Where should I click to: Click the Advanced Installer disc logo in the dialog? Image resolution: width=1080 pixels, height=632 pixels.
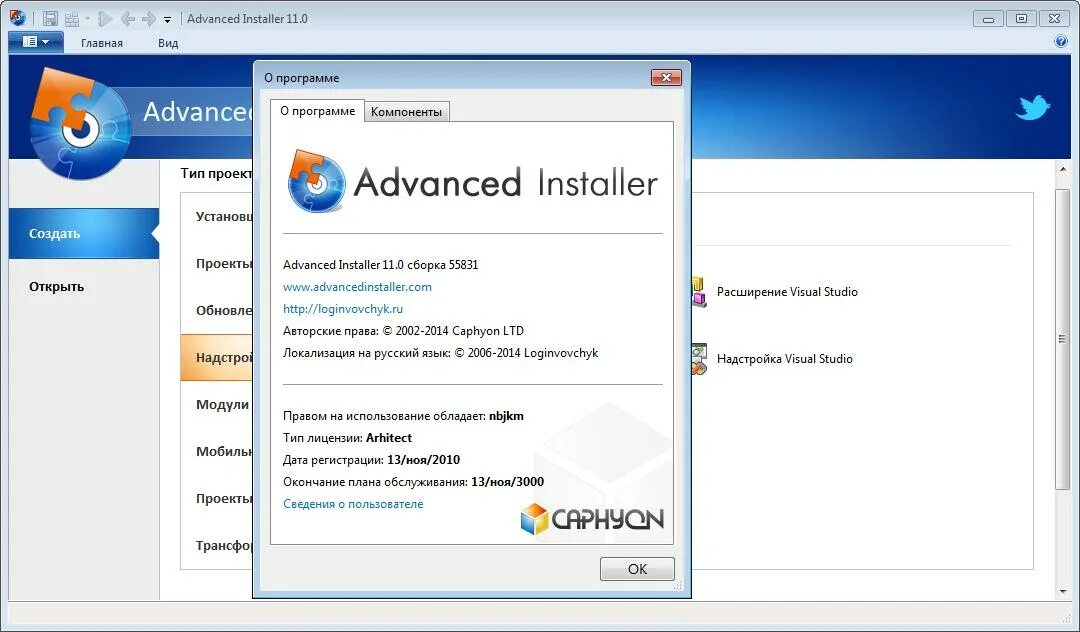pyautogui.click(x=316, y=181)
